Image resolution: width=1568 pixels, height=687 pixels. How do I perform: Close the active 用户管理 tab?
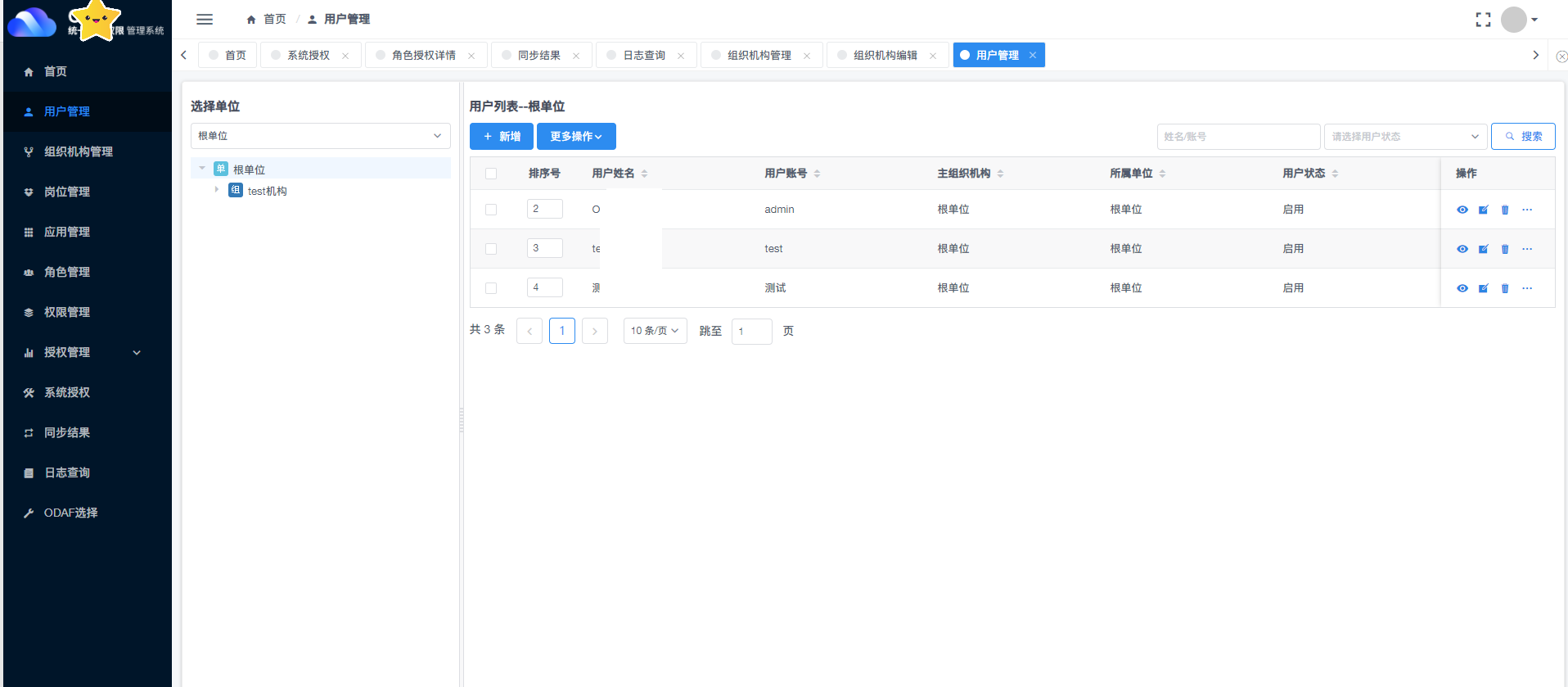(1033, 55)
